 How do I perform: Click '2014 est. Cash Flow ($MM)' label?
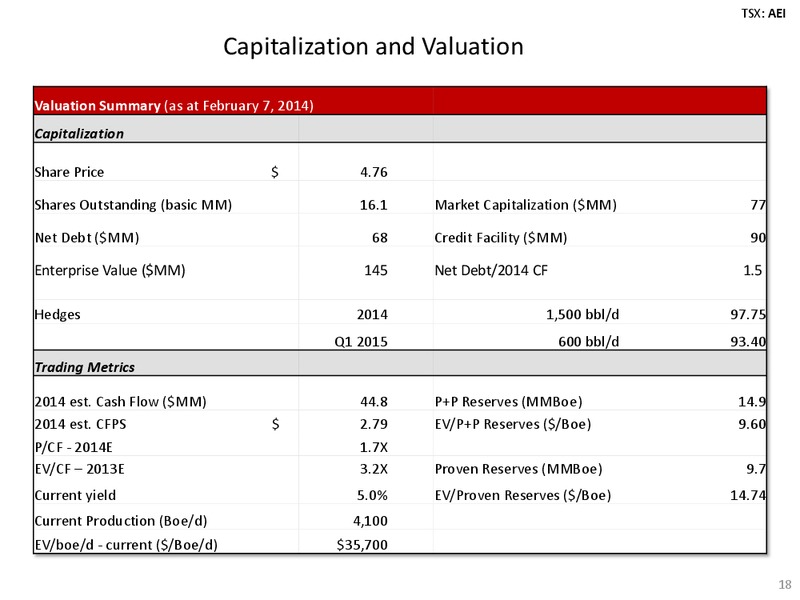click(x=120, y=402)
